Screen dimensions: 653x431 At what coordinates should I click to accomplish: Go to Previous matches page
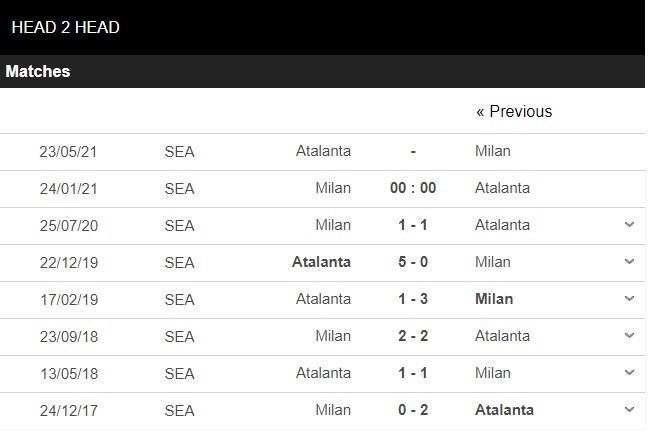[x=514, y=111]
